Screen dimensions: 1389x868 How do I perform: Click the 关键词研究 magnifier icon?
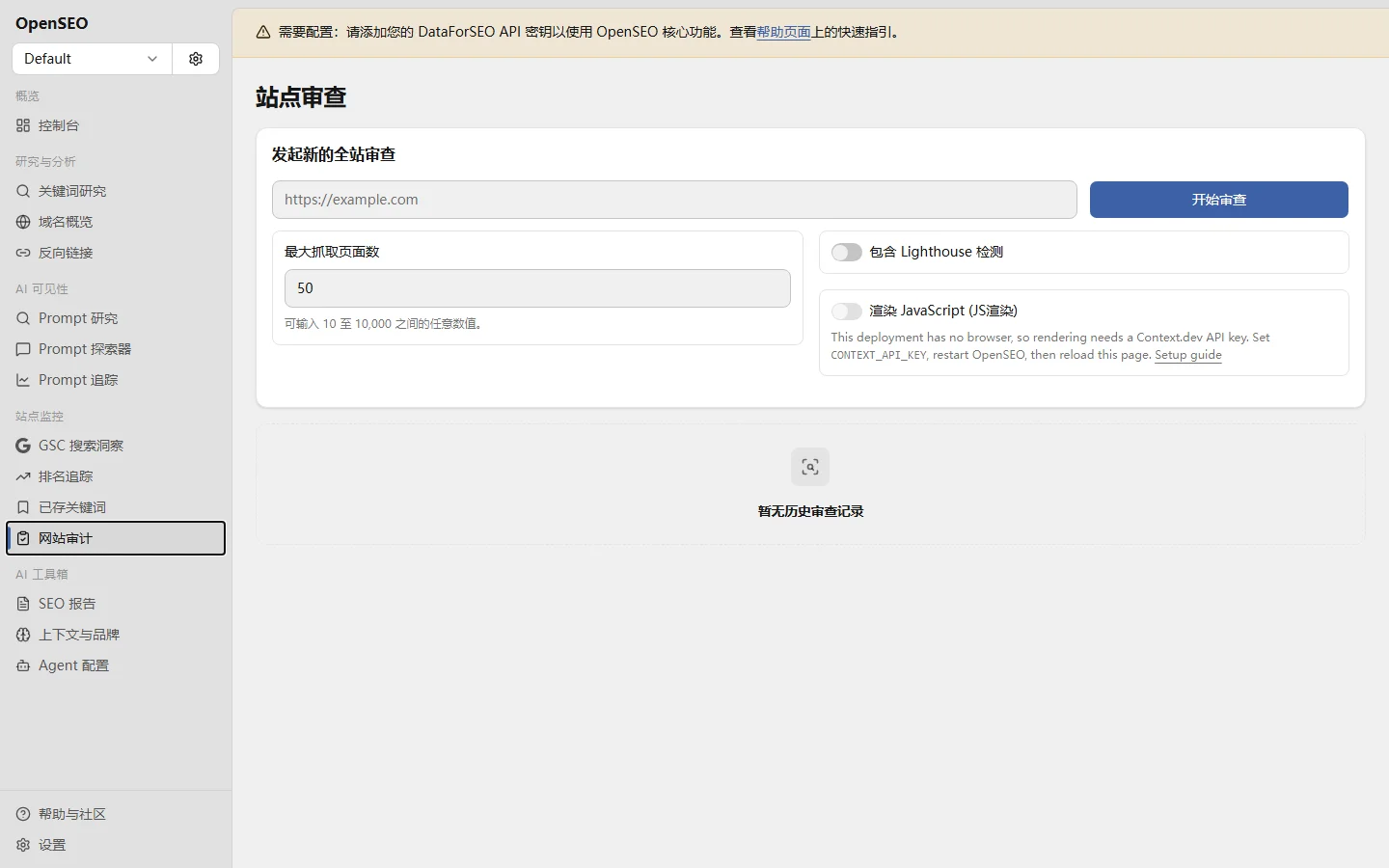23,191
